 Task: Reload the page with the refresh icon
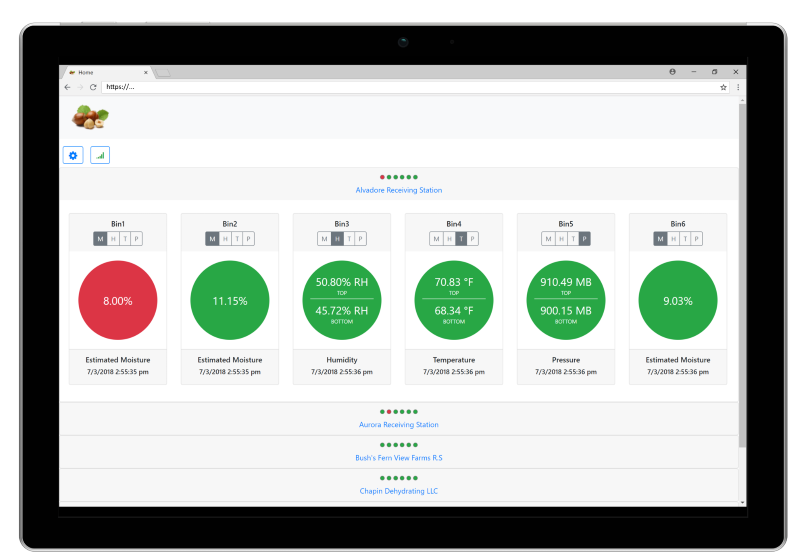tap(93, 87)
